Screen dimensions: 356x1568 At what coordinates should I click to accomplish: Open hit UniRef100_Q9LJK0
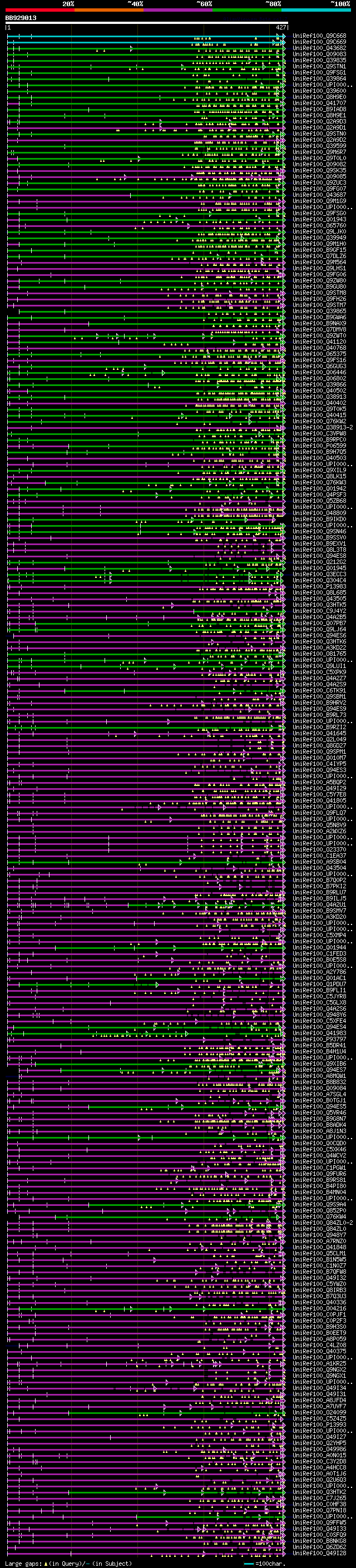tap(319, 231)
